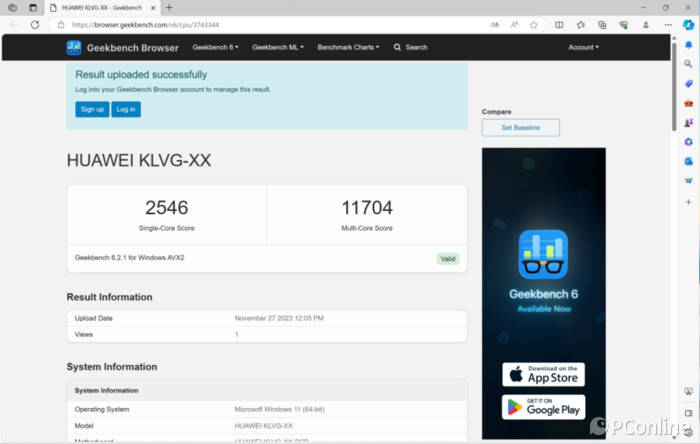This screenshot has height=444, width=700.
Task: Click the search magnifier icon in Edge sidebar
Action: [688, 63]
